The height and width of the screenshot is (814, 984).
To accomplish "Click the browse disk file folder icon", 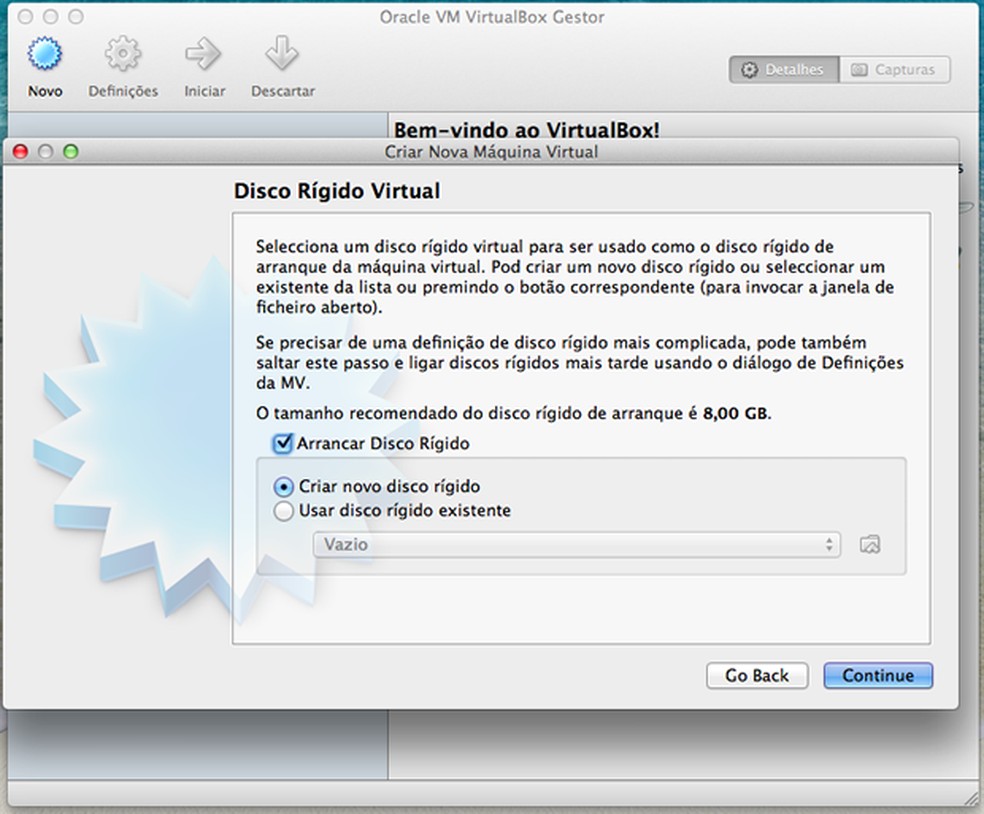I will click(870, 544).
